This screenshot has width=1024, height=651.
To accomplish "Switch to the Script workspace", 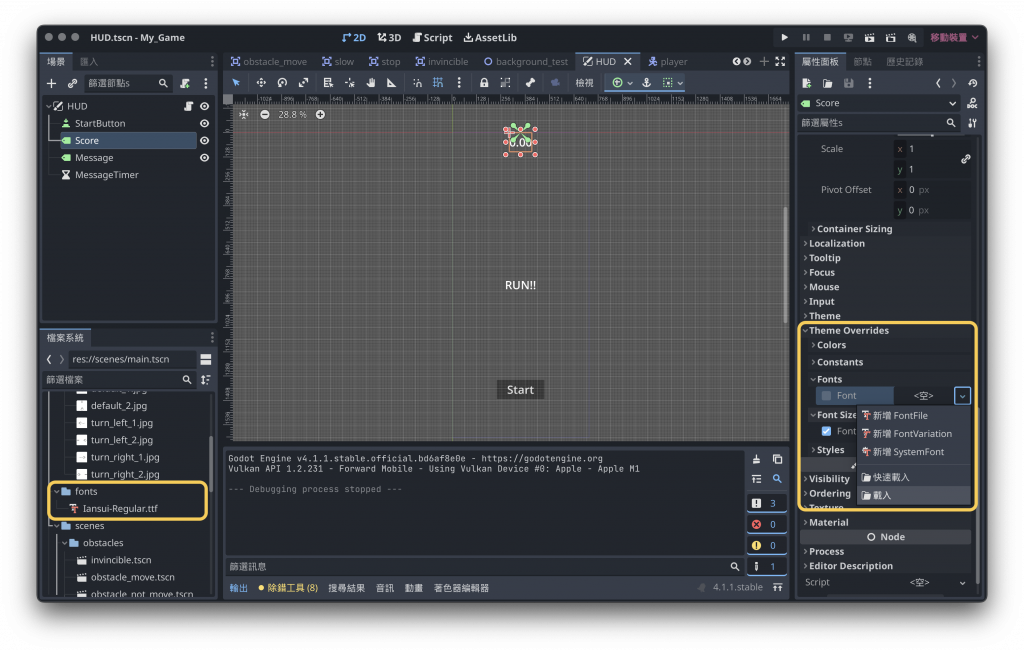I will click(432, 37).
